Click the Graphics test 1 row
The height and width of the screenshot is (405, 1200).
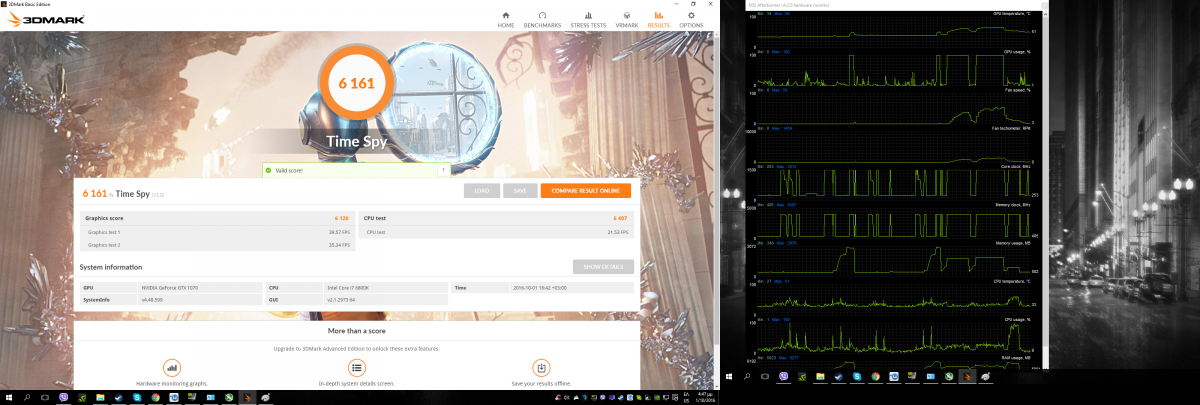click(217, 231)
